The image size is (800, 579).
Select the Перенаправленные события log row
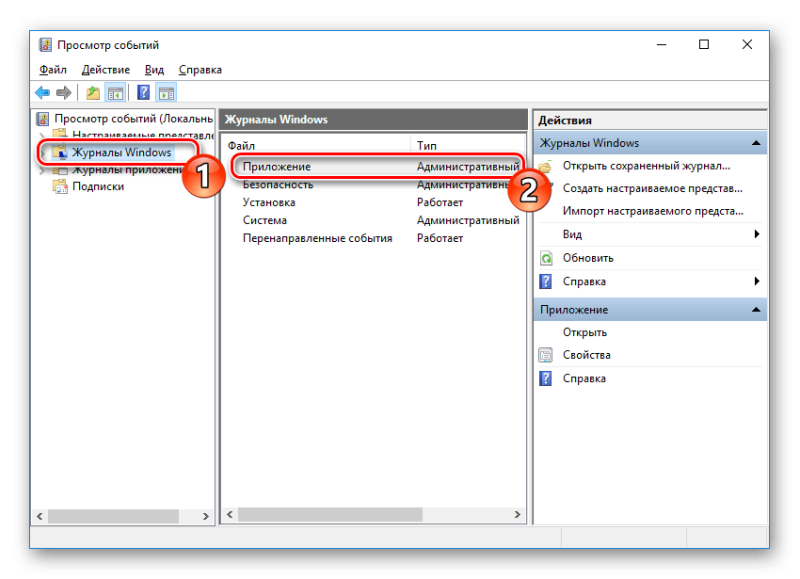click(374, 238)
